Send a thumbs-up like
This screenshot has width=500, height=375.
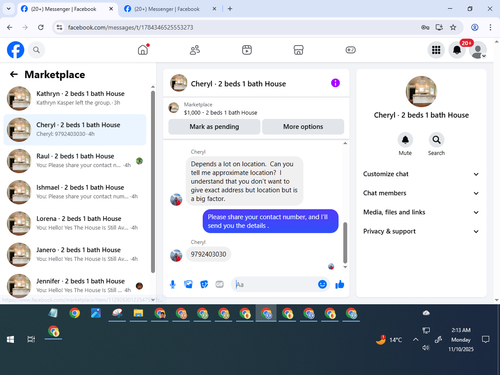pos(340,284)
